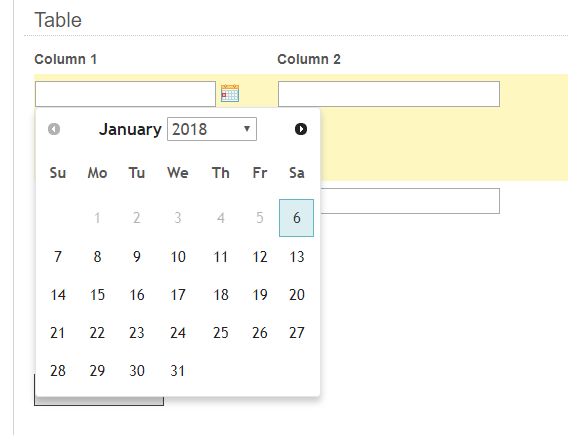This screenshot has width=568, height=435.
Task: Select the 7th in calendar
Action: pyautogui.click(x=58, y=257)
